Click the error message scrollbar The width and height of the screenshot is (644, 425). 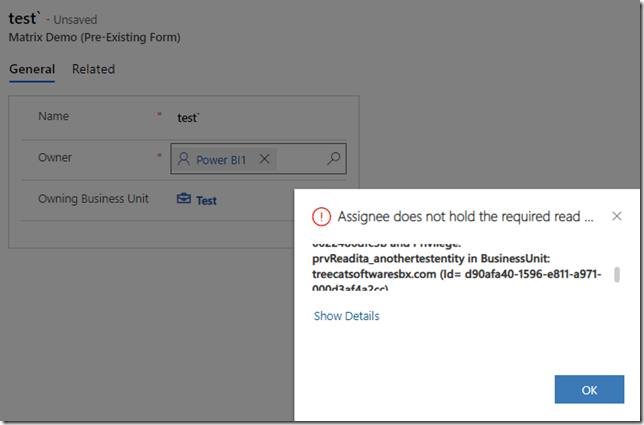(x=617, y=274)
